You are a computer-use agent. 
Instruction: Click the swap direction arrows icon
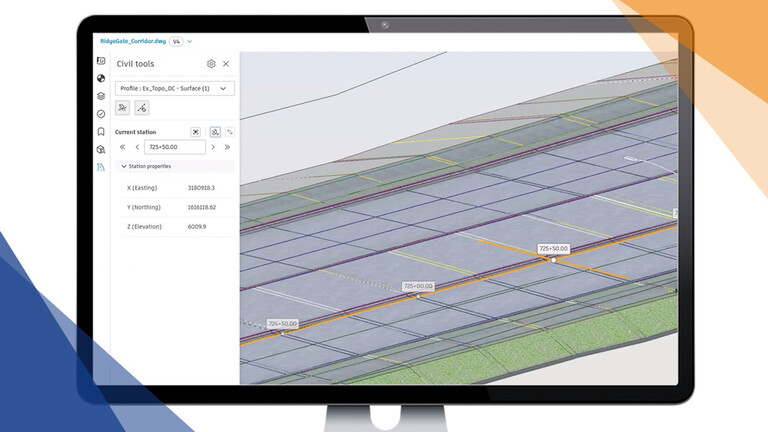point(230,132)
